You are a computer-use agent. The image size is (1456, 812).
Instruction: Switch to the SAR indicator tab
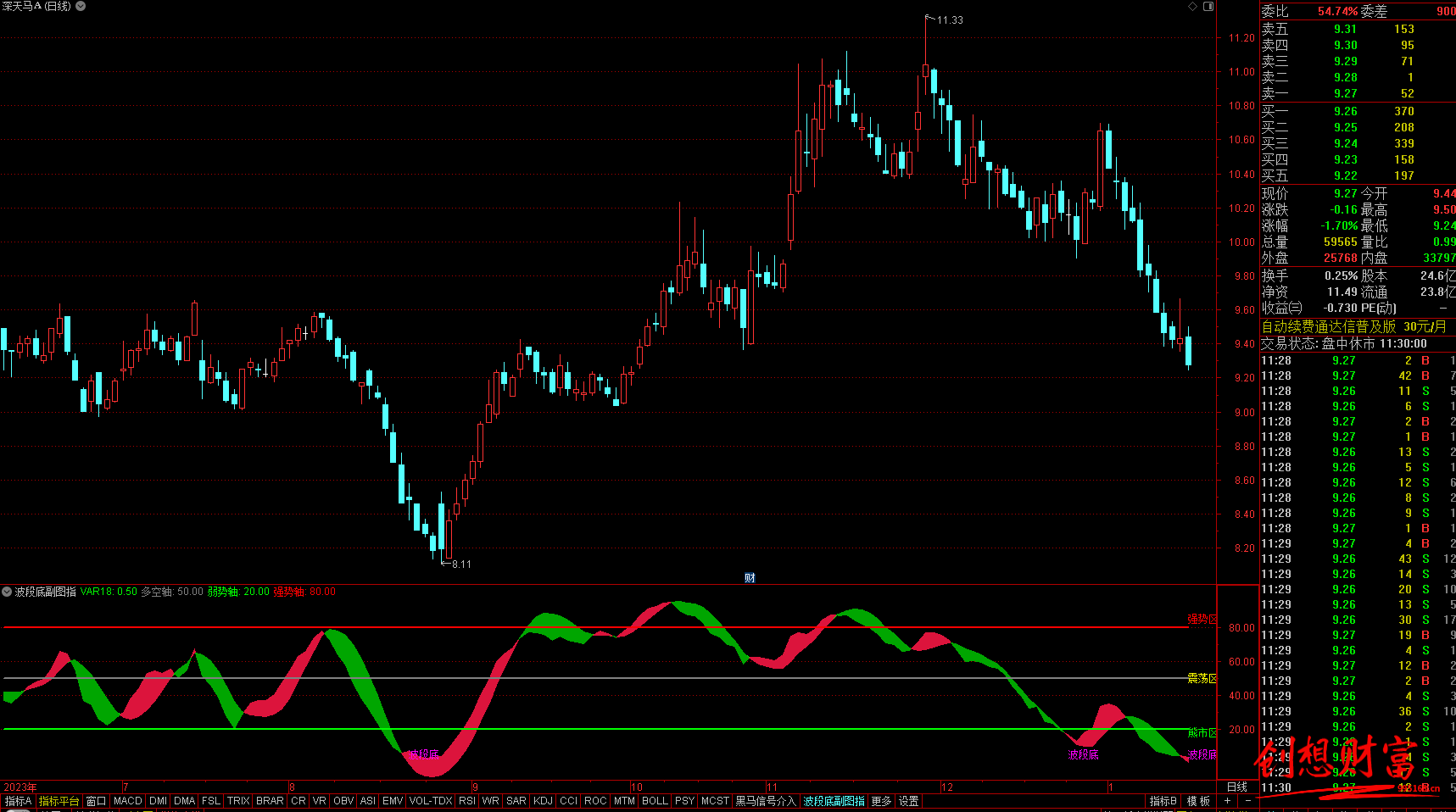point(516,801)
